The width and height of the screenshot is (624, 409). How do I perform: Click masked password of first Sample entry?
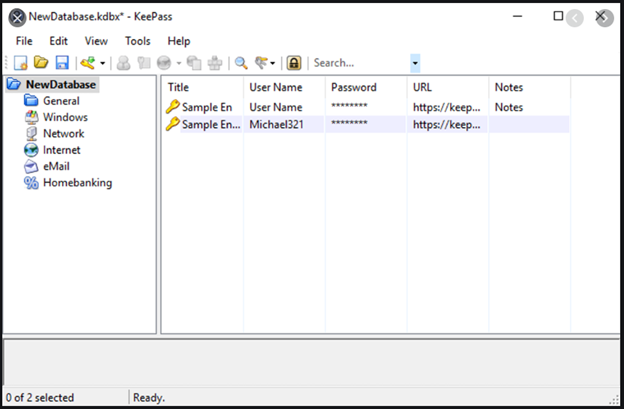(349, 106)
